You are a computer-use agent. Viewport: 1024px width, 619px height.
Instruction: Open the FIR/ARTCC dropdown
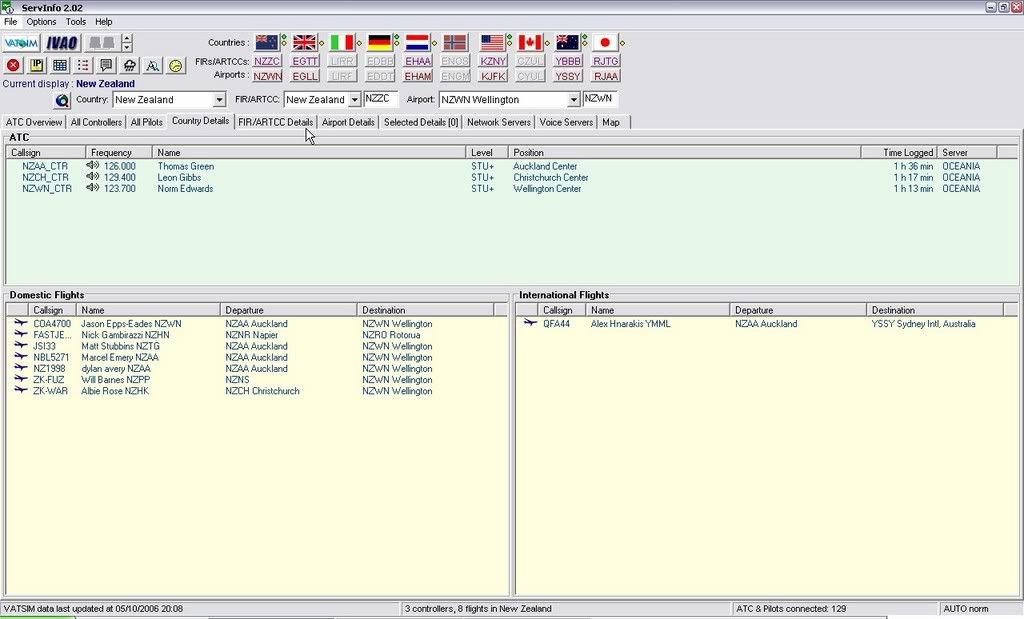[354, 100]
